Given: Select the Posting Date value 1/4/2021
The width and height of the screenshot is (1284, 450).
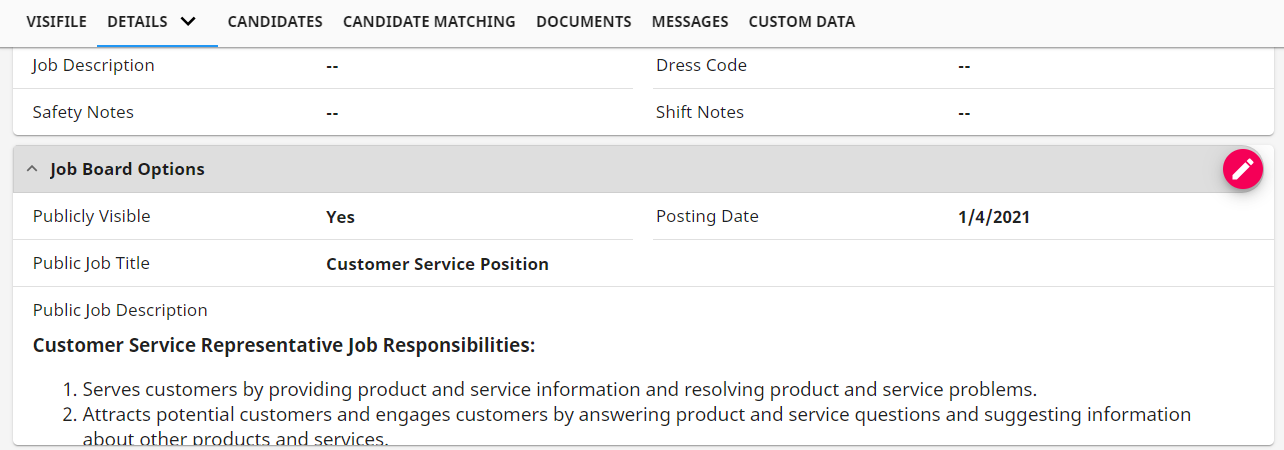Looking at the screenshot, I should [993, 217].
